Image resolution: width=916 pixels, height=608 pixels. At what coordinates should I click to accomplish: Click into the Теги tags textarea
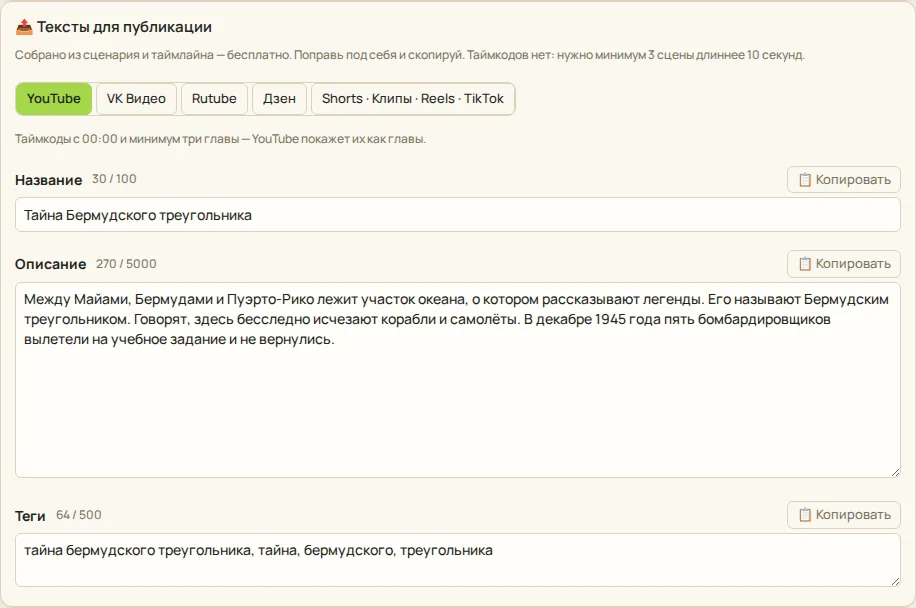pyautogui.click(x=457, y=560)
